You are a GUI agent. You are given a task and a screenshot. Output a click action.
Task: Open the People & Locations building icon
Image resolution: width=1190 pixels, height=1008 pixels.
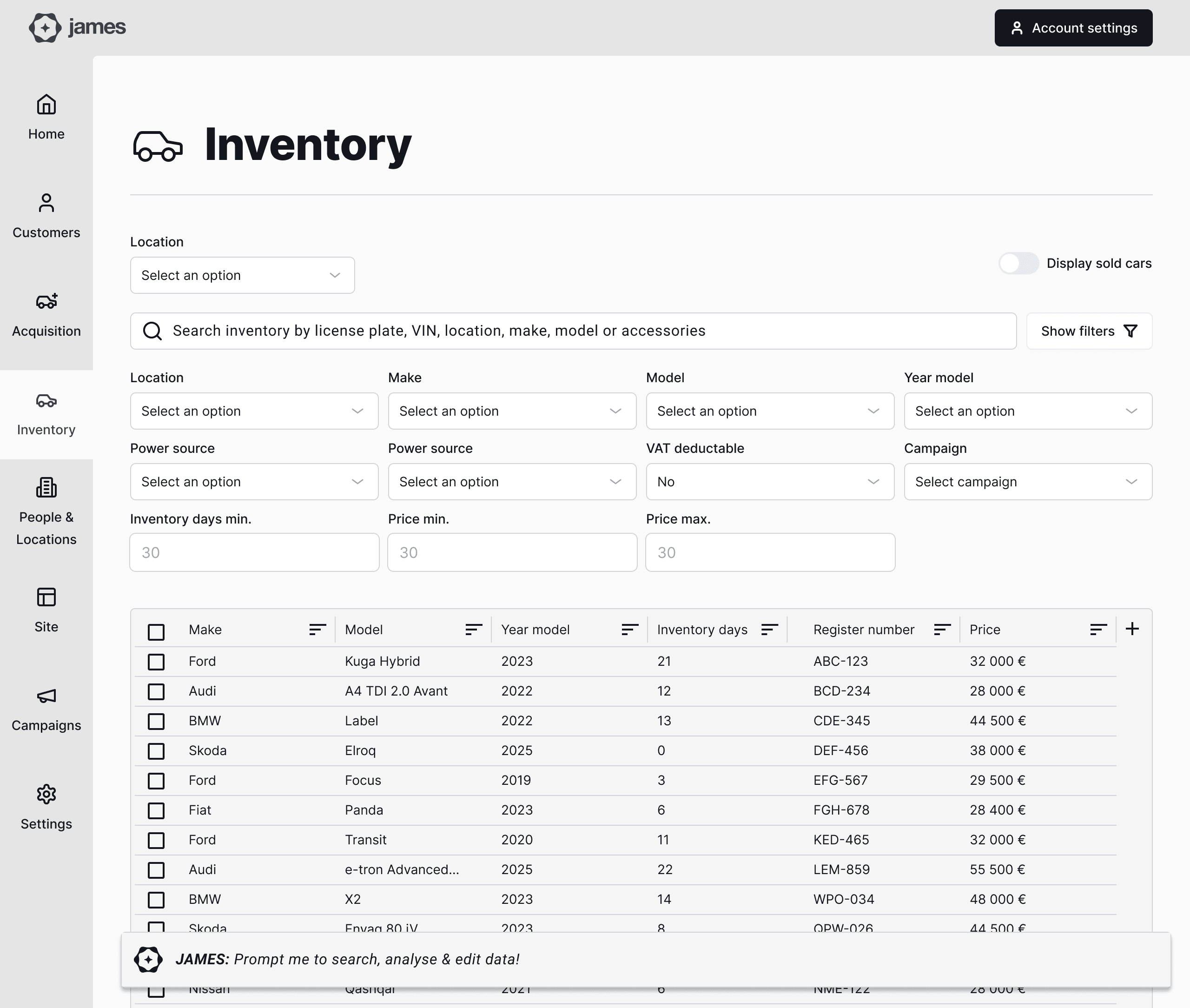(46, 487)
